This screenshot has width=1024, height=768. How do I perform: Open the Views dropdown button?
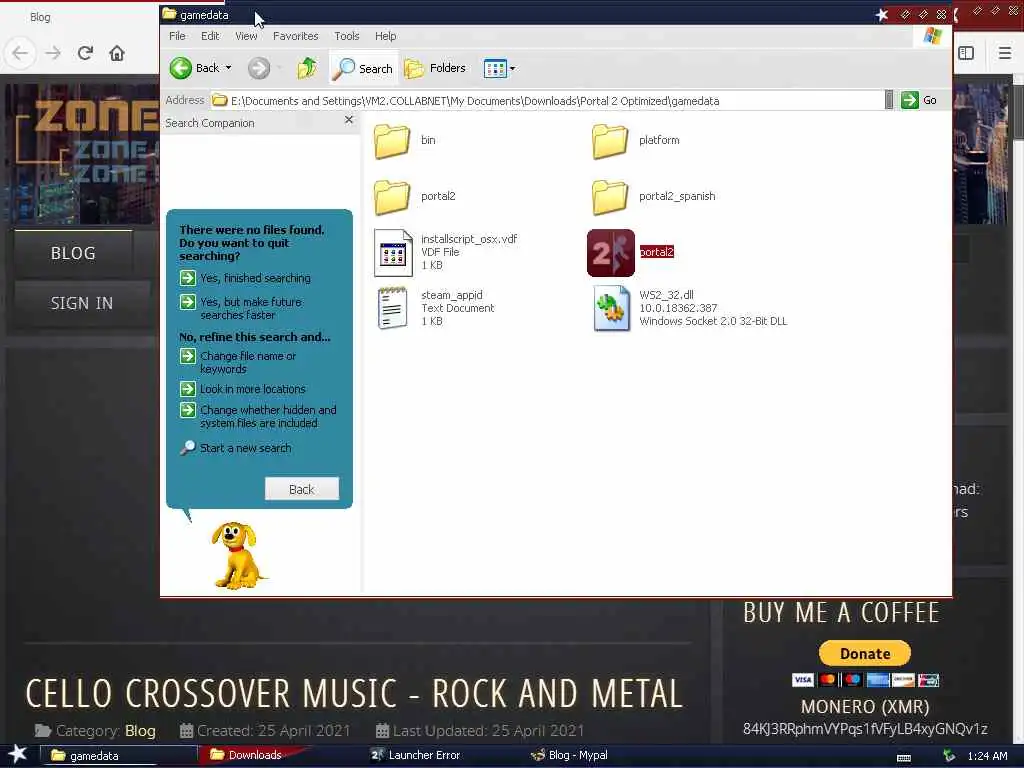500,68
